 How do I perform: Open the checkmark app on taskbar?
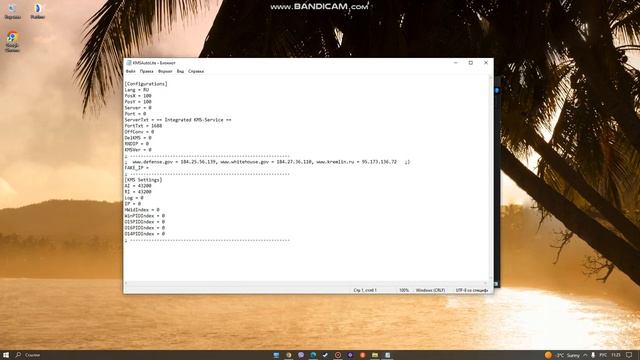[x=325, y=355]
